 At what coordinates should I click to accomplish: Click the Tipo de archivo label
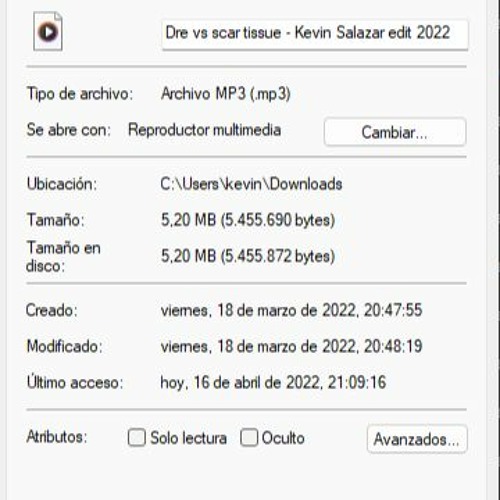click(x=80, y=94)
